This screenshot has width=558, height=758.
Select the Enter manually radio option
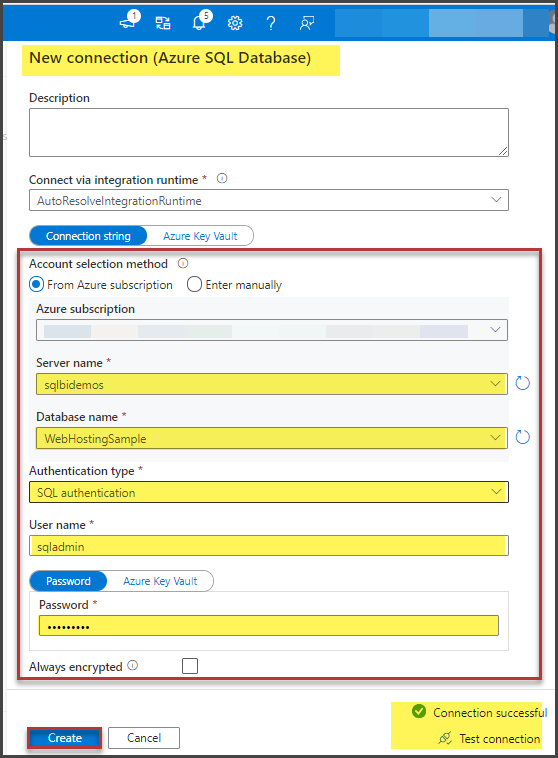[x=194, y=284]
